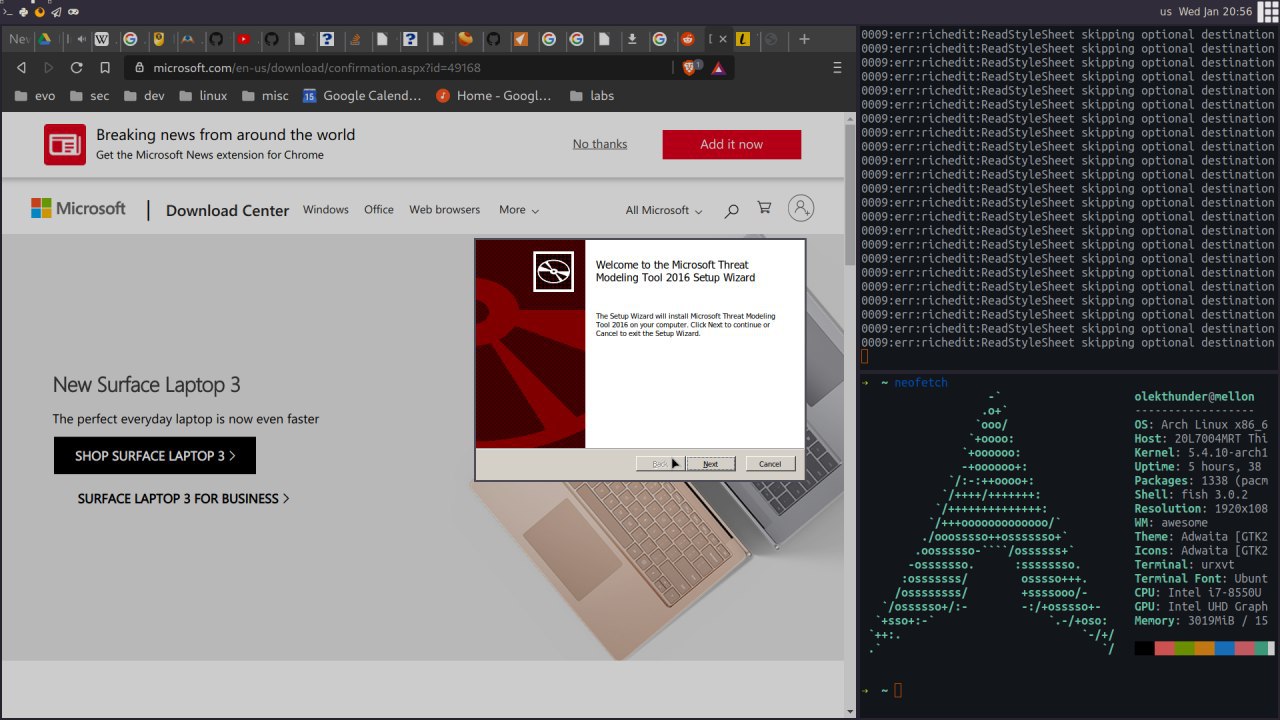Open Telegram paper-plane icon in top bar
Image resolution: width=1280 pixels, height=720 pixels.
pyautogui.click(x=57, y=12)
